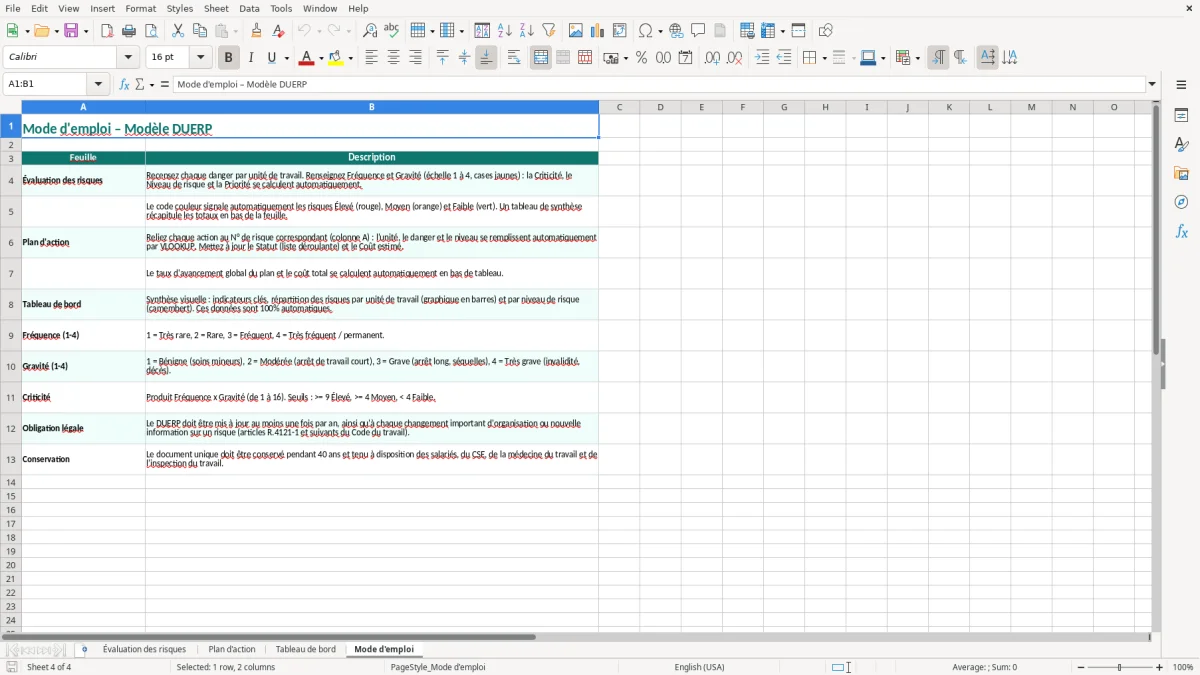Open the Borders dropdown arrow
Viewport: 1200px width, 675px height.
click(x=823, y=58)
